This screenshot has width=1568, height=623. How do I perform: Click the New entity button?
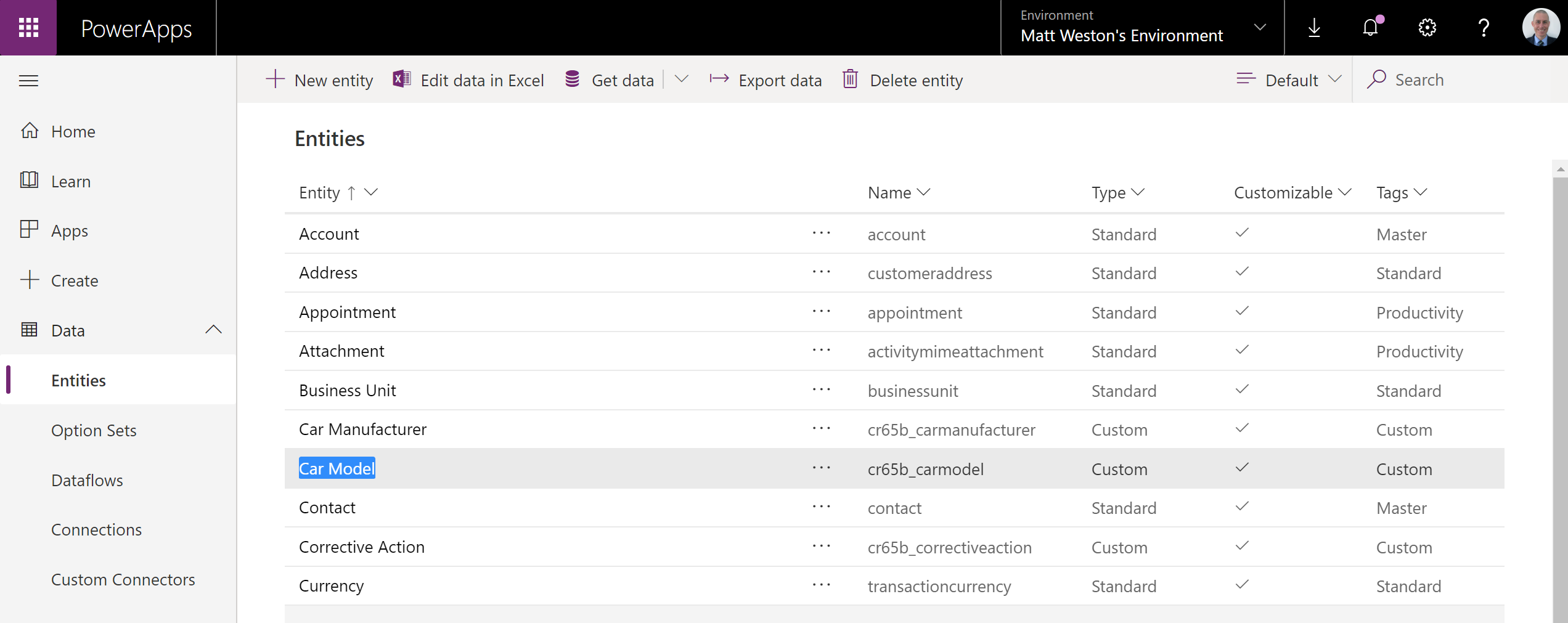coord(319,79)
